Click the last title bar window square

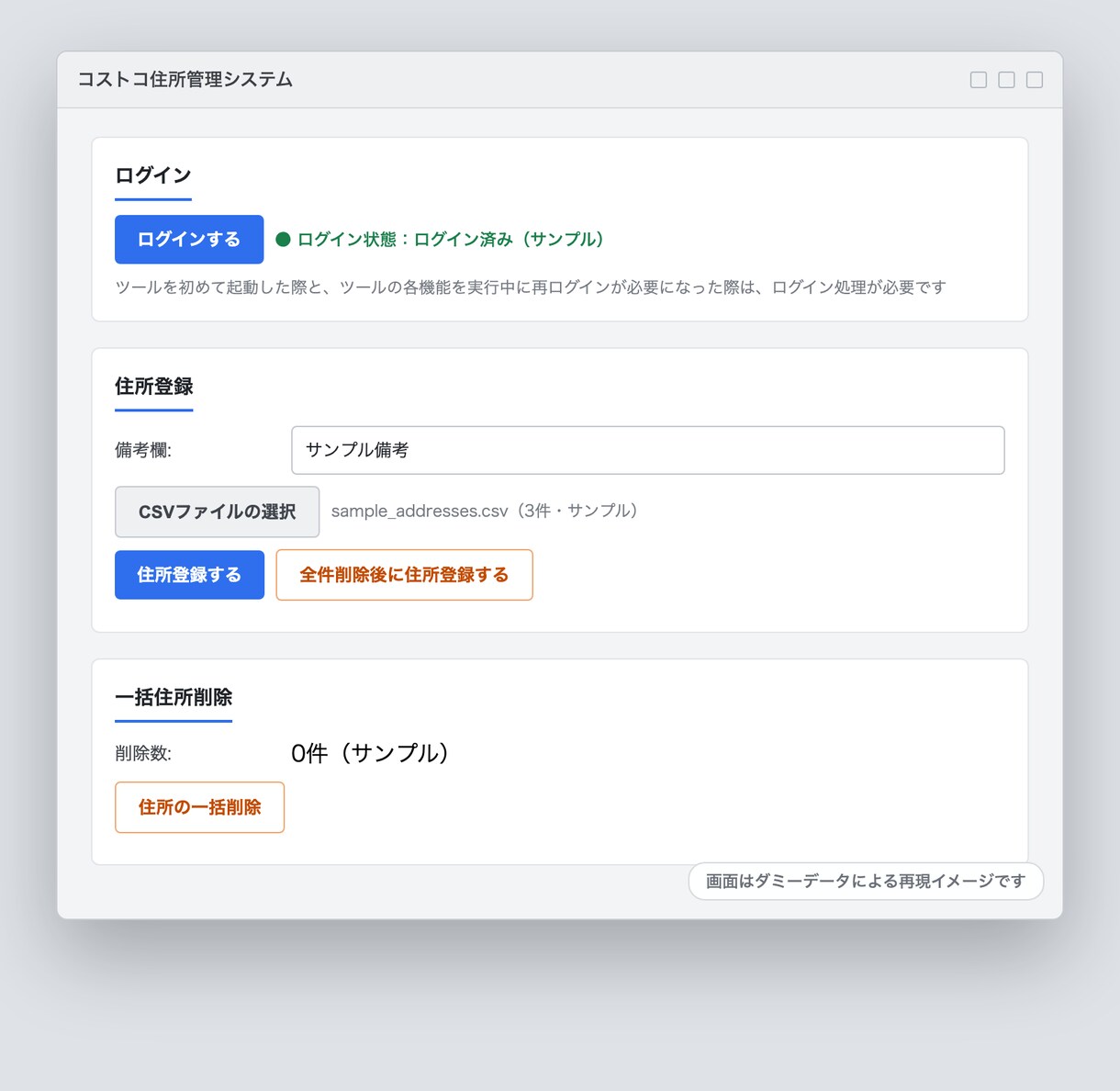point(1035,80)
